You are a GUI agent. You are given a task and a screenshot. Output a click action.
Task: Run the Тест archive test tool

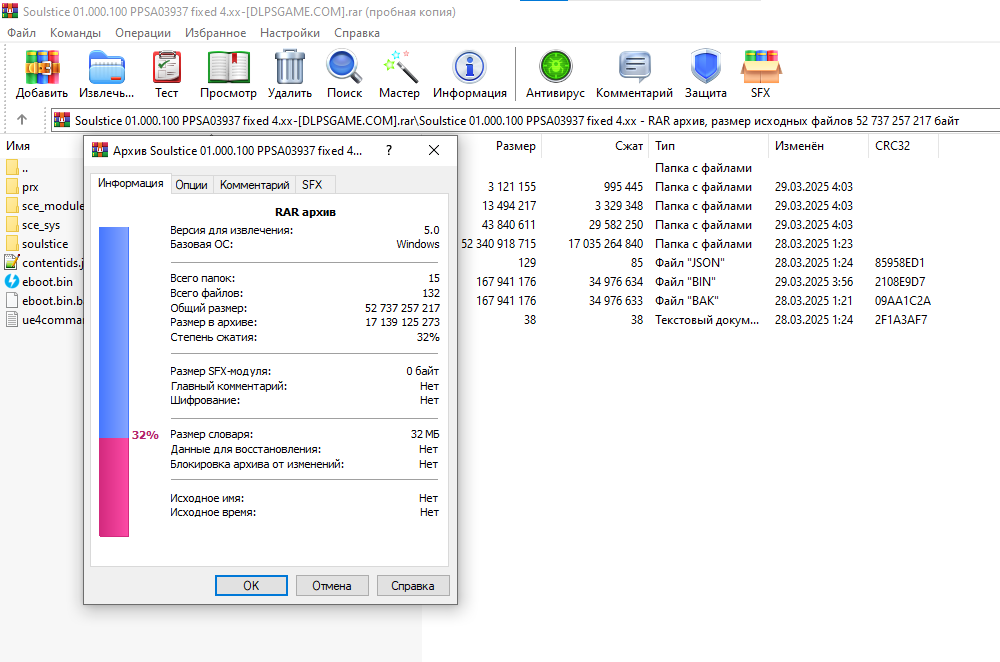[167, 68]
